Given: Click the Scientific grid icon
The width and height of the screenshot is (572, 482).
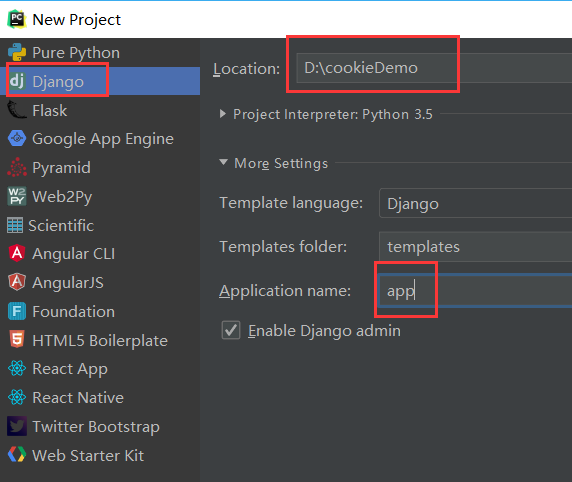Looking at the screenshot, I should click(x=15, y=225).
